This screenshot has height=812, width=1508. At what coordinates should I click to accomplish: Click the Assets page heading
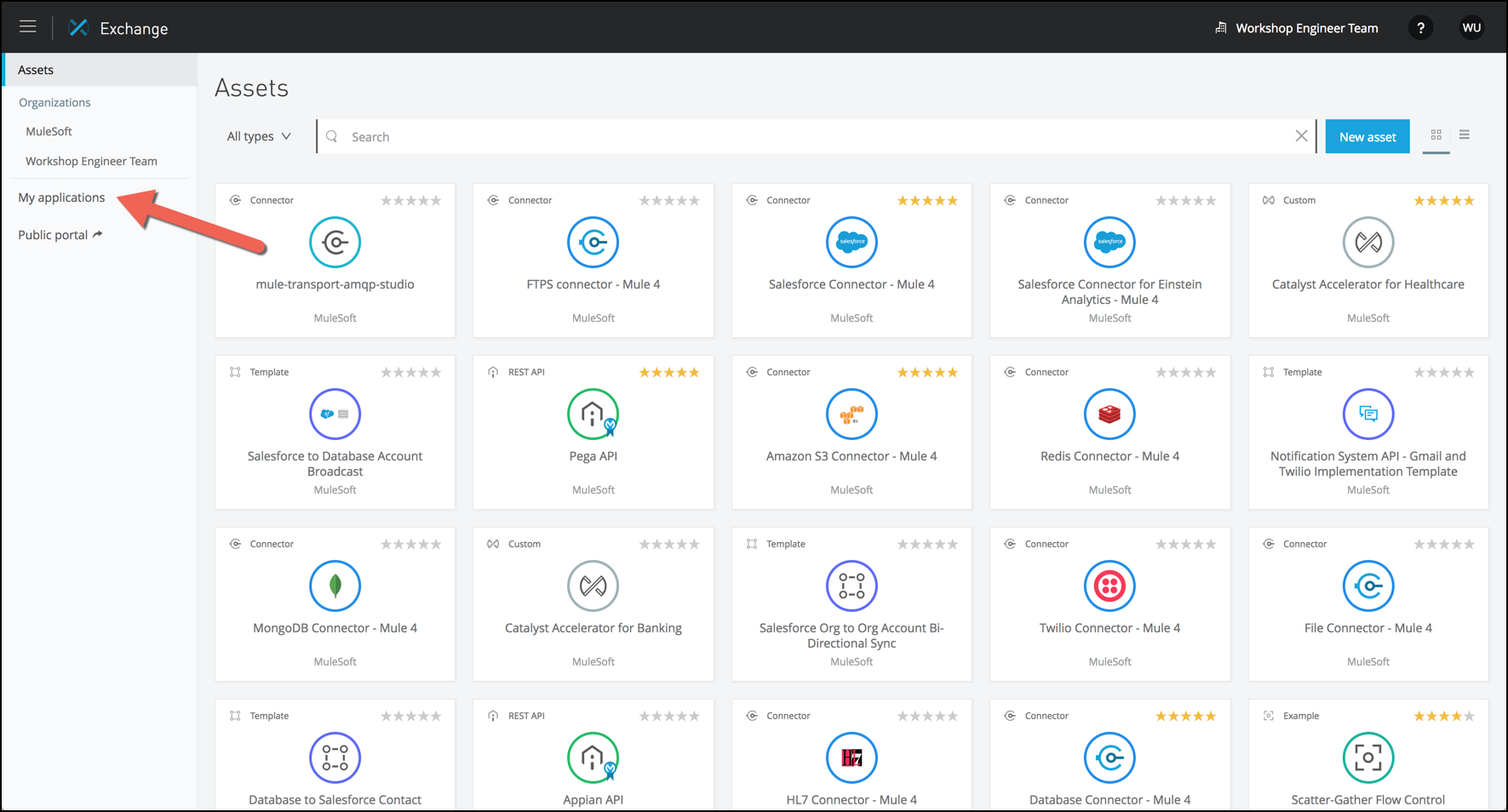coord(251,88)
